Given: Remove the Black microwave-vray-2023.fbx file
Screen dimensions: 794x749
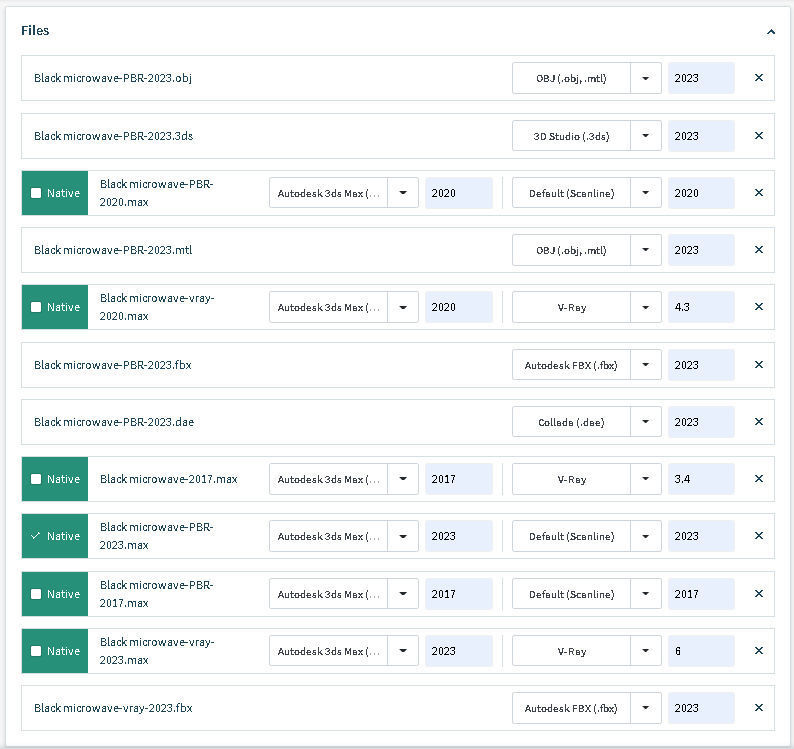Looking at the screenshot, I should pyautogui.click(x=758, y=708).
